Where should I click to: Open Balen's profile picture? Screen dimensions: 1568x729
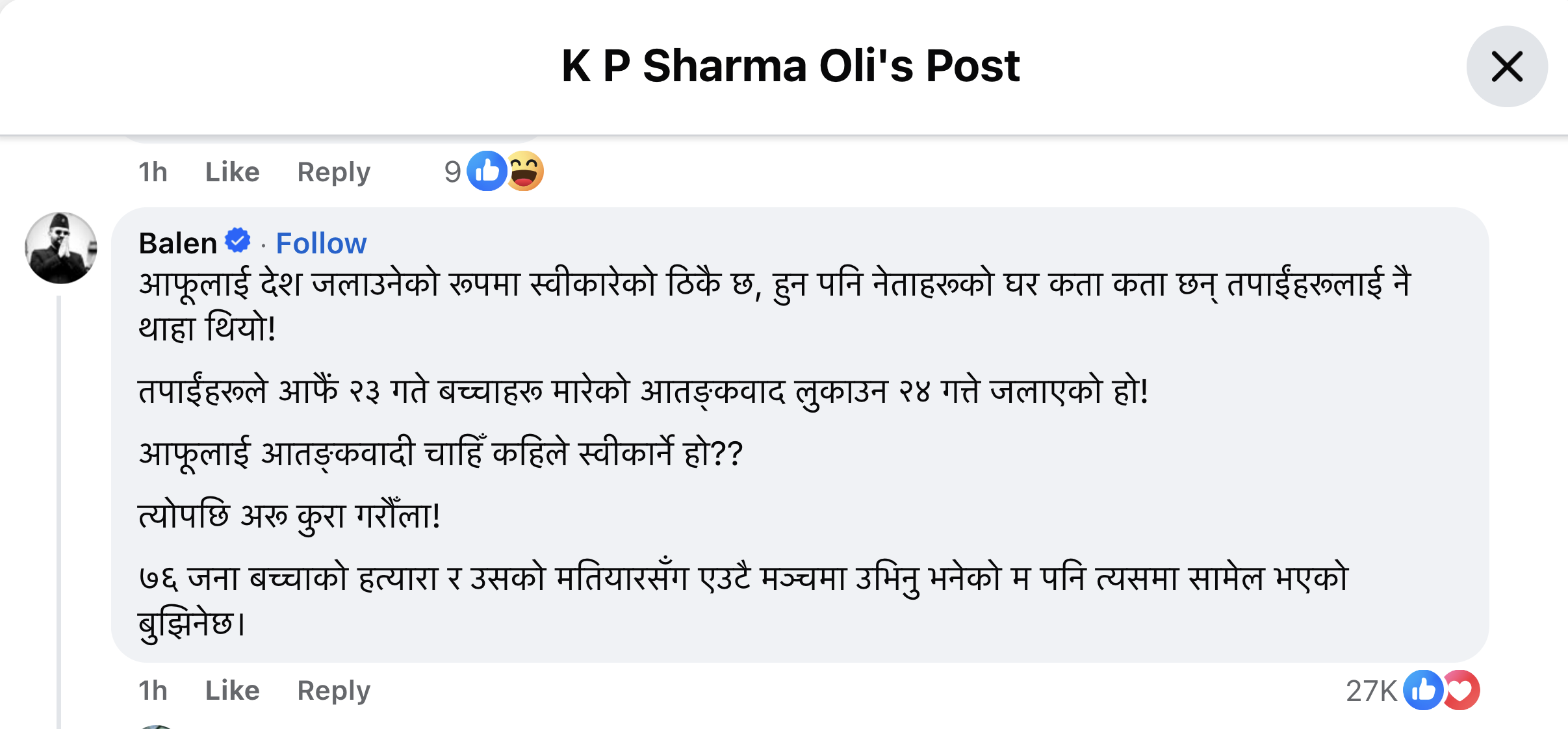pos(61,248)
